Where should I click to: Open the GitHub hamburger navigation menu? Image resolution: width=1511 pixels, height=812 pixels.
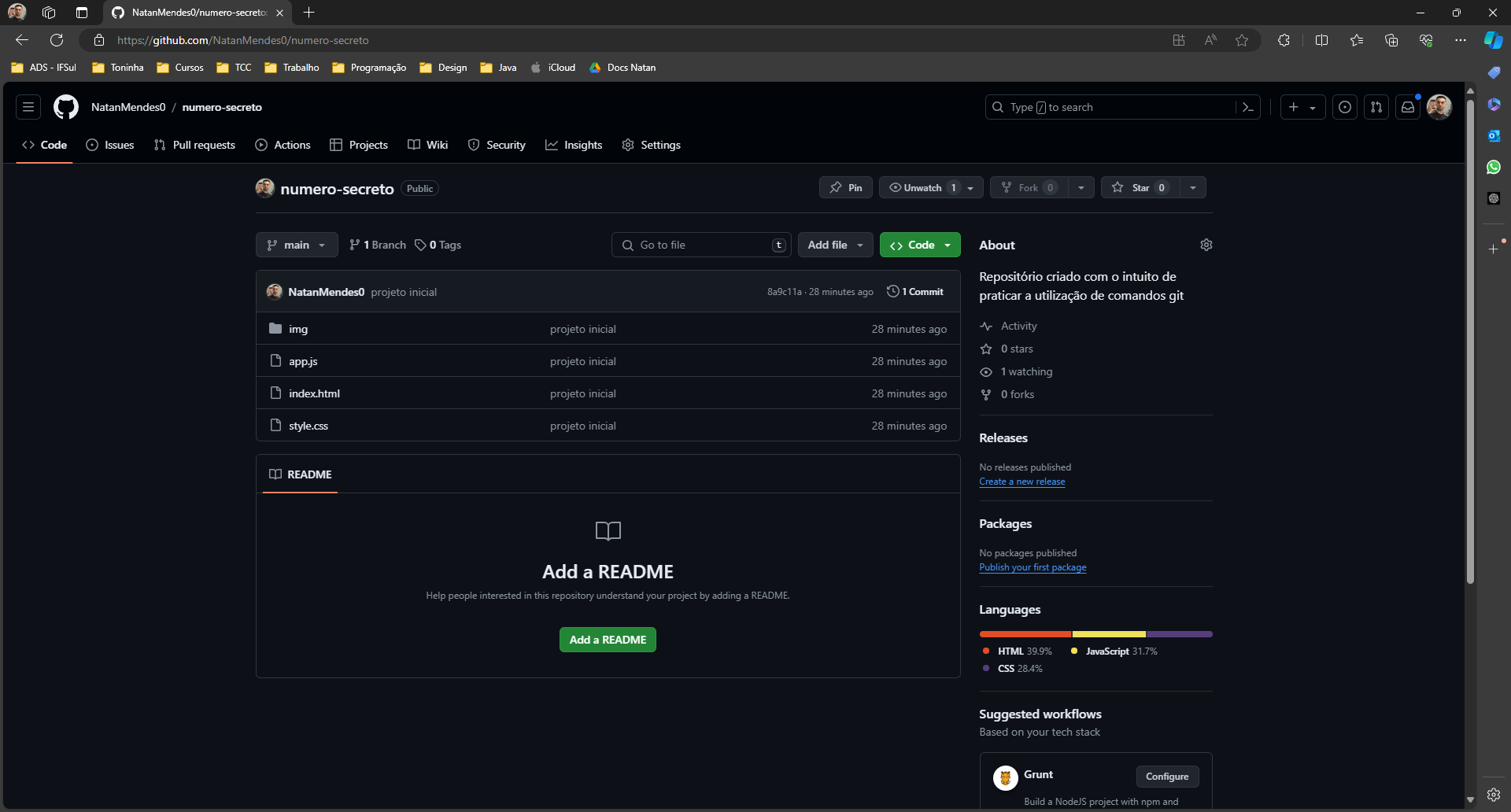point(28,107)
